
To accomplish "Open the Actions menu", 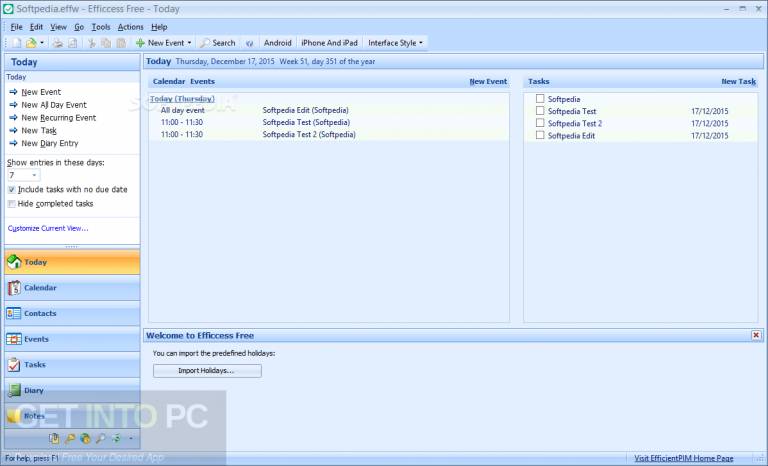I will point(130,27).
